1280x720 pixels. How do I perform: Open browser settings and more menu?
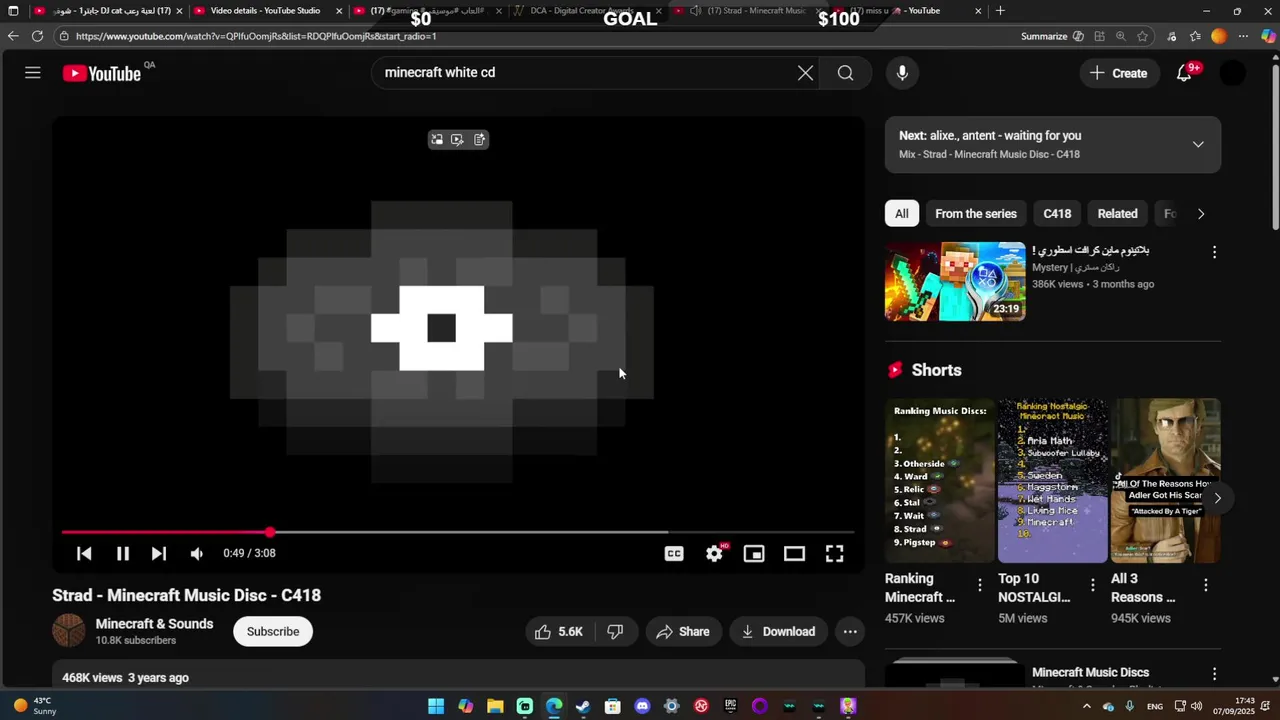point(1243,36)
